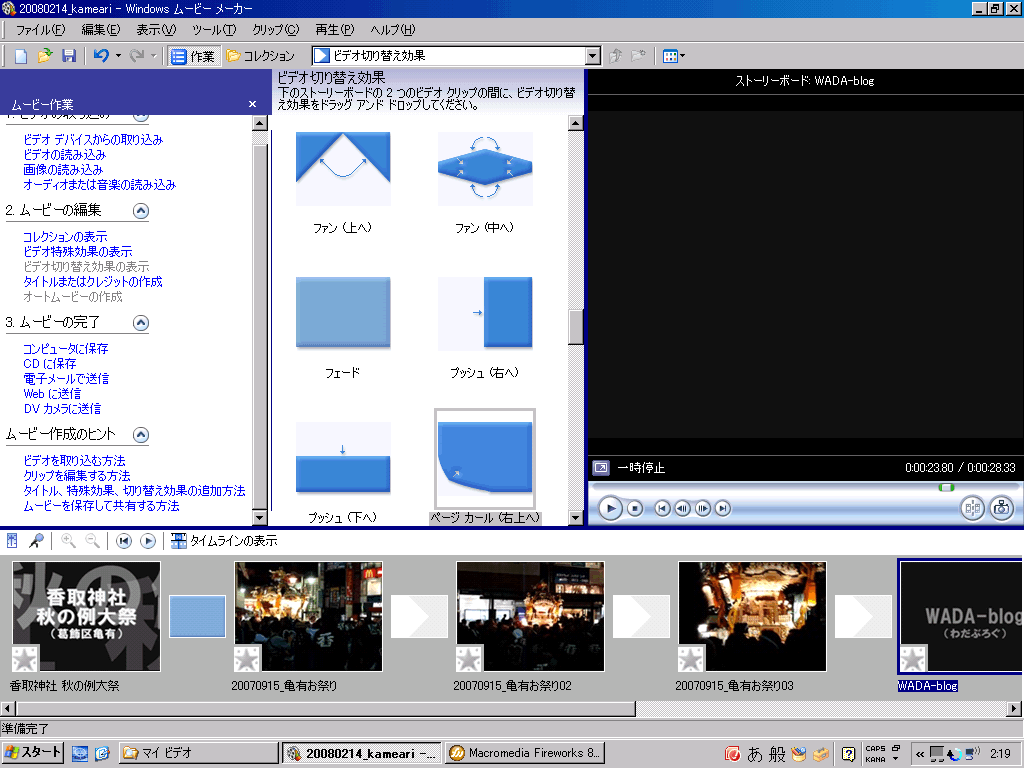Click the コンピュータに保存 link
Viewport: 1024px width, 768px height.
pyautogui.click(x=66, y=349)
